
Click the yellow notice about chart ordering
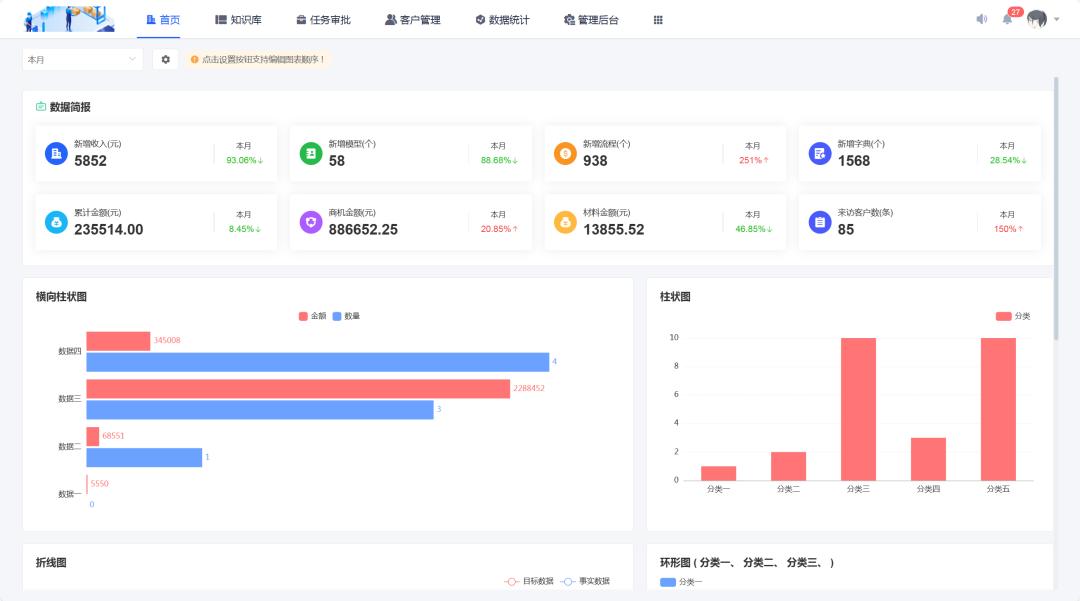pos(260,59)
